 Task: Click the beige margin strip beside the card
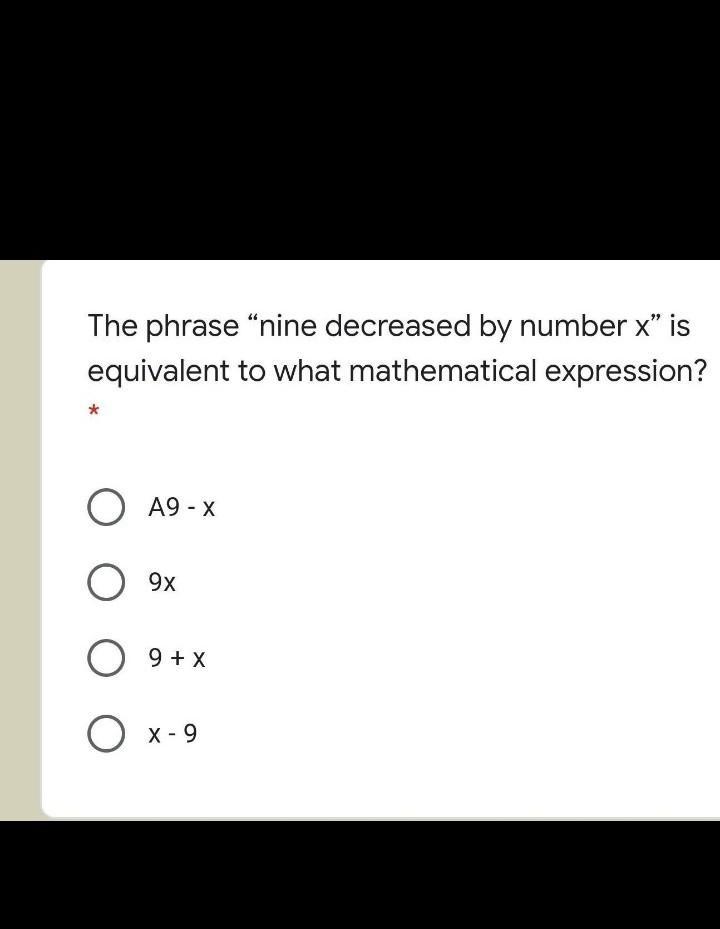19,540
